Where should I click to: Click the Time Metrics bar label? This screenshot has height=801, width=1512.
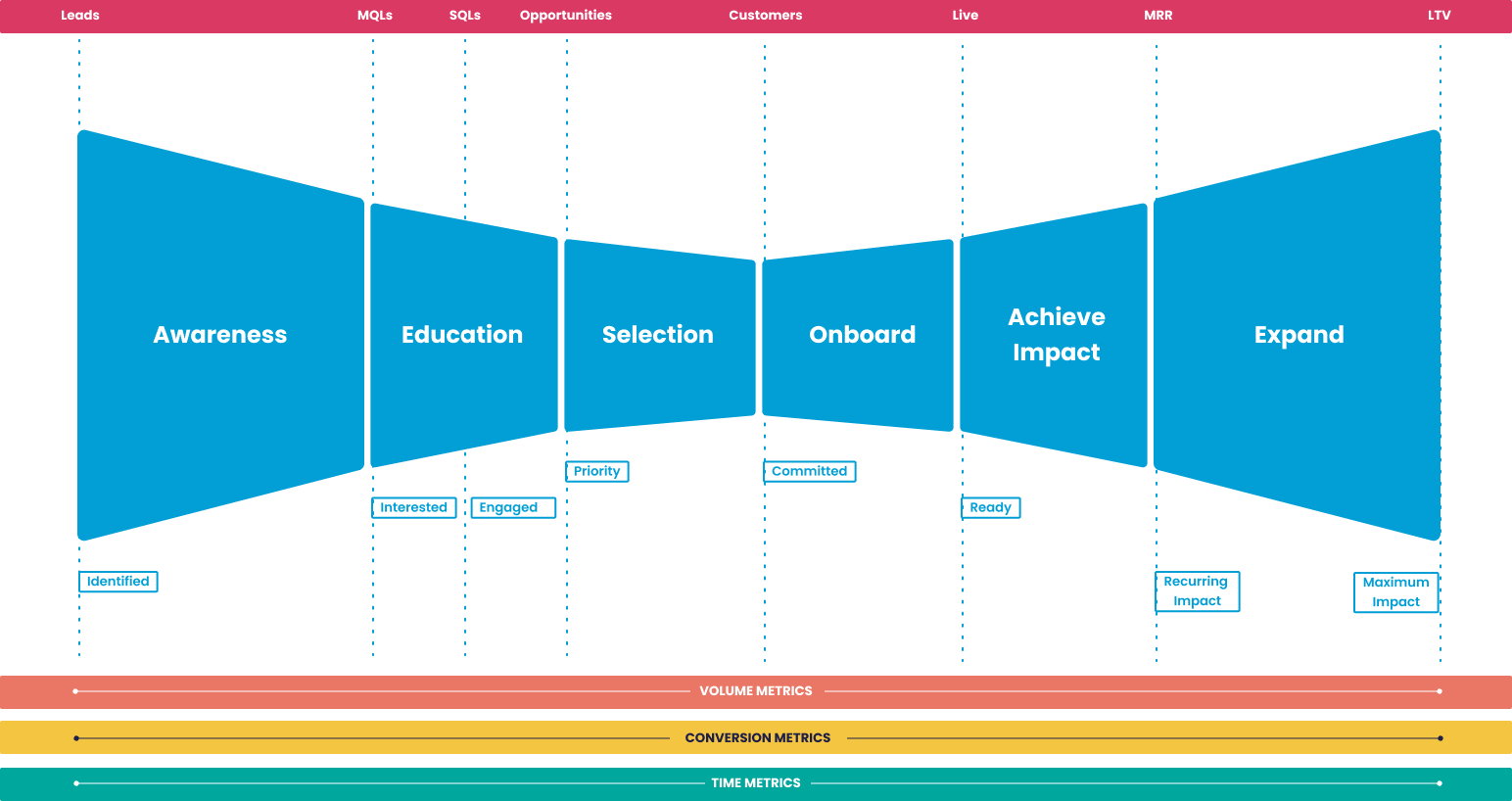[x=756, y=783]
